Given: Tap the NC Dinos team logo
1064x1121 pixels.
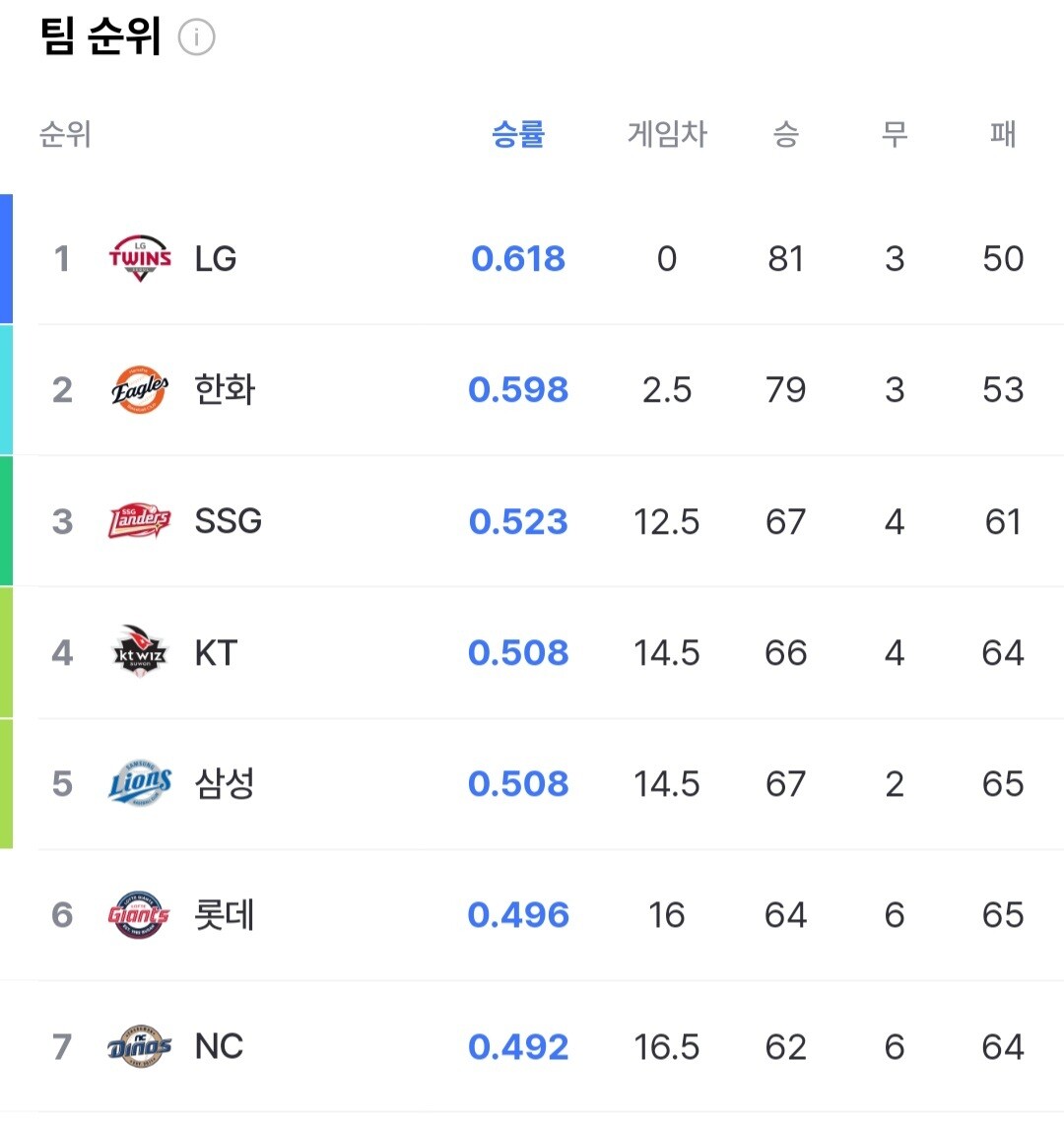Looking at the screenshot, I should (x=140, y=1045).
